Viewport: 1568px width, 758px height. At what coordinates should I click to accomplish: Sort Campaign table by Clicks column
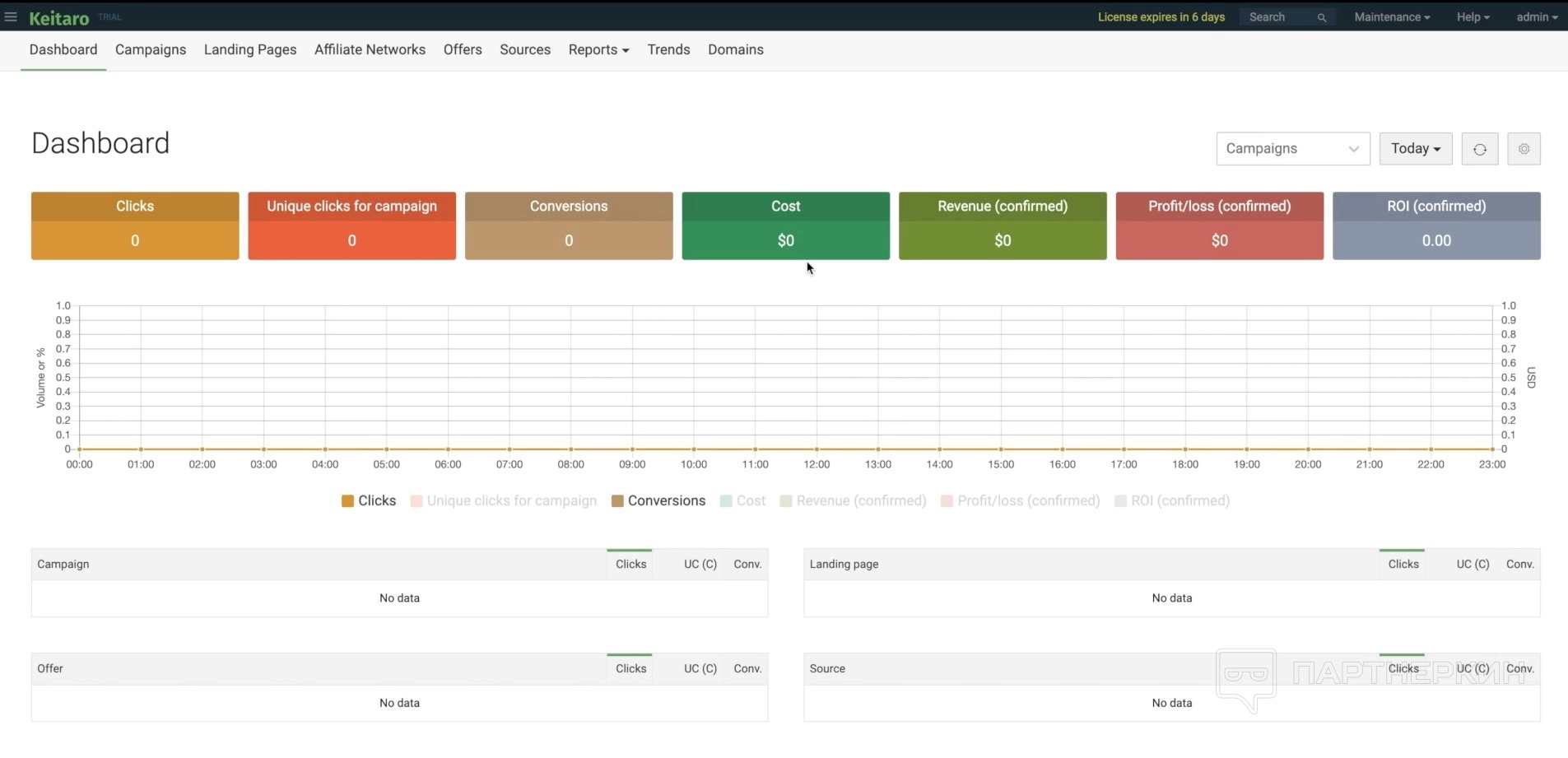630,564
